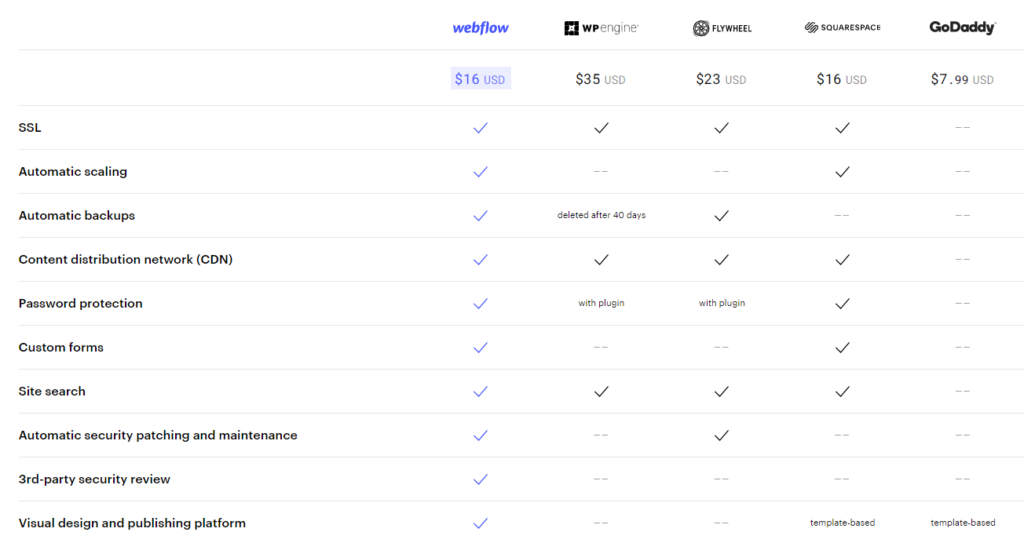The height and width of the screenshot is (543, 1024).
Task: Click the $35 USD WP Engine price
Action: (601, 79)
